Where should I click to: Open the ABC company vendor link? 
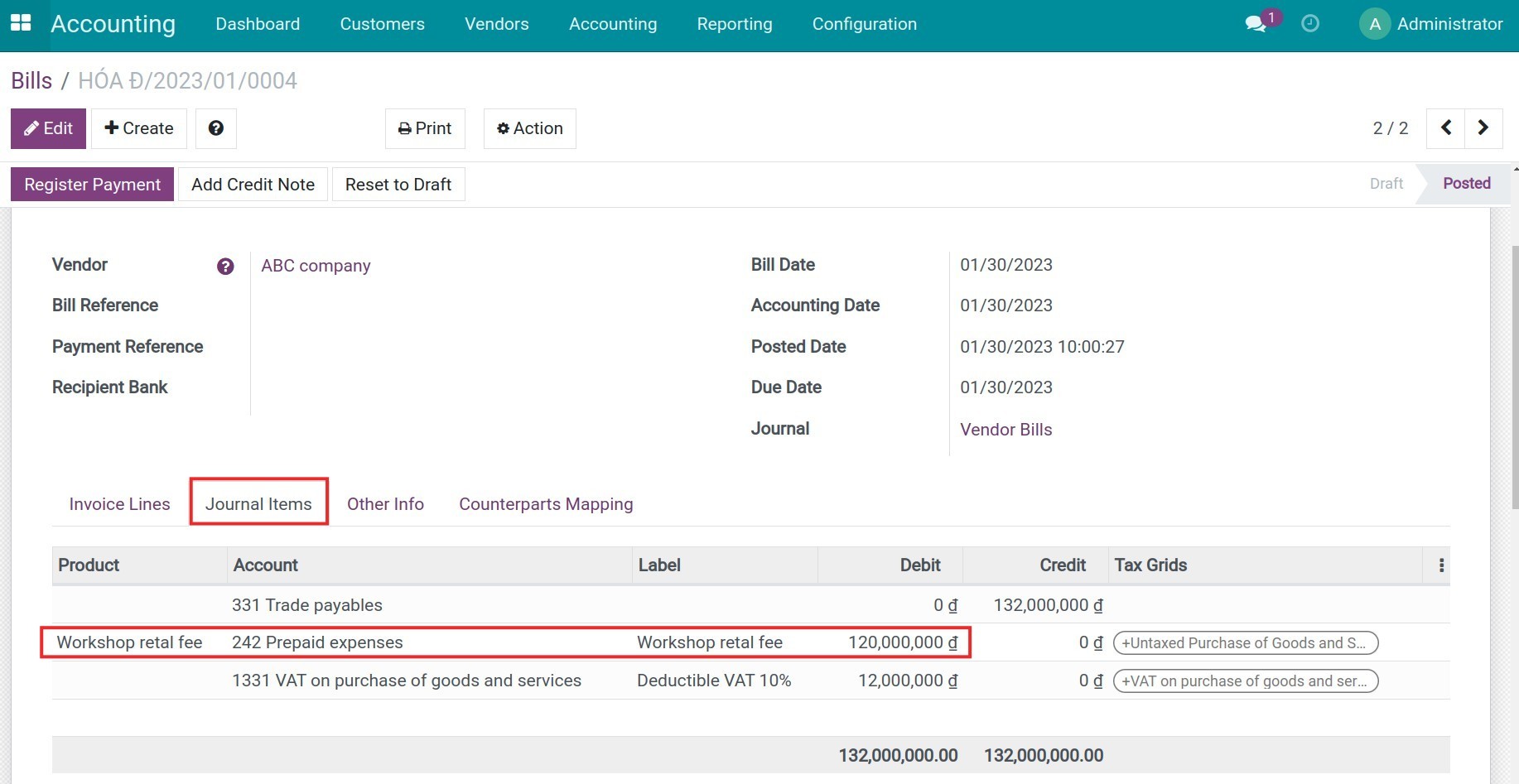point(316,266)
